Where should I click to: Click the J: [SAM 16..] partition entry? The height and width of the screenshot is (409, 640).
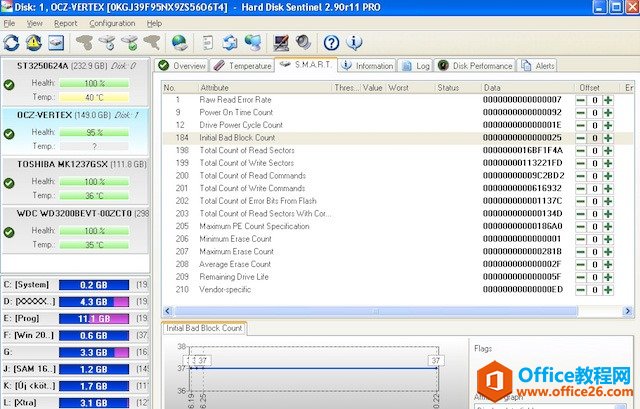pyautogui.click(x=75, y=369)
